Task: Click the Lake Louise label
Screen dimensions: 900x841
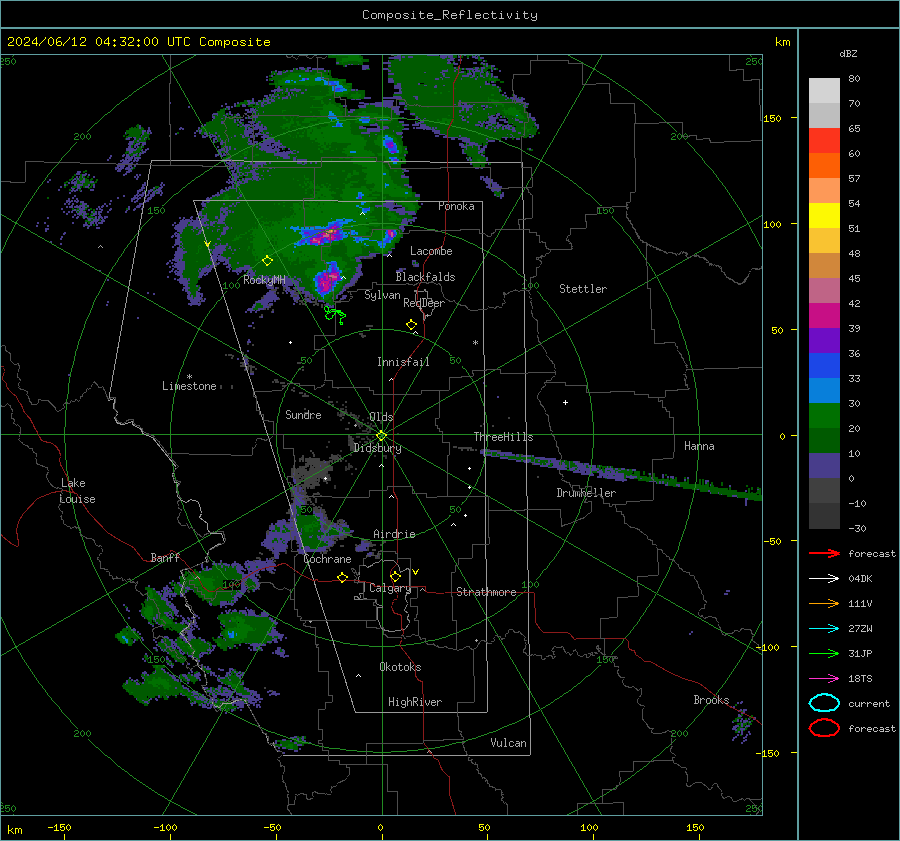Action: click(77, 491)
